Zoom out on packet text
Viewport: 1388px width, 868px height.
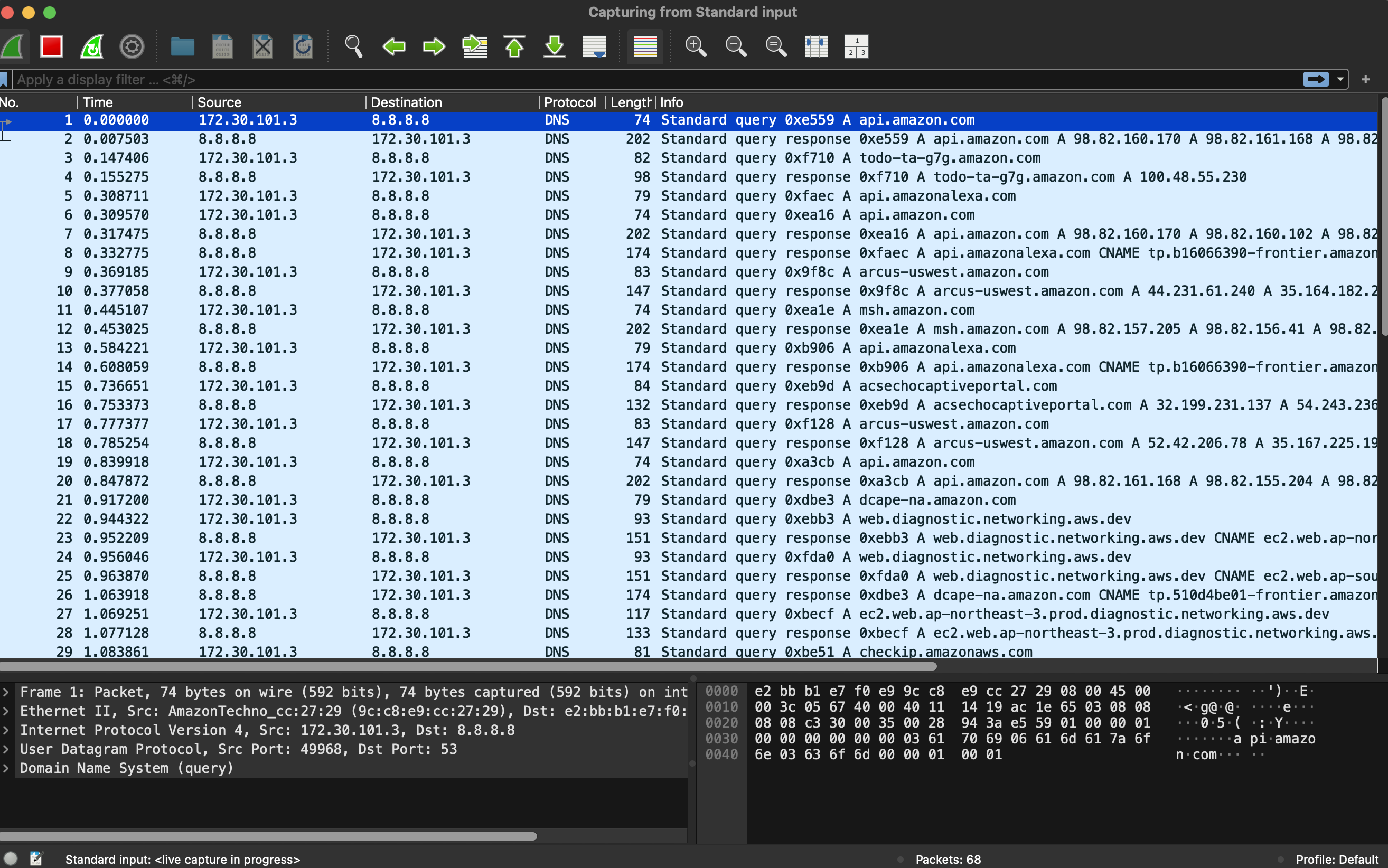coord(736,46)
